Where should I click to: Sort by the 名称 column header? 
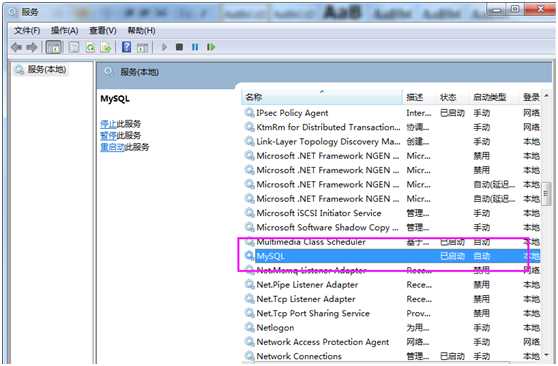coord(322,97)
